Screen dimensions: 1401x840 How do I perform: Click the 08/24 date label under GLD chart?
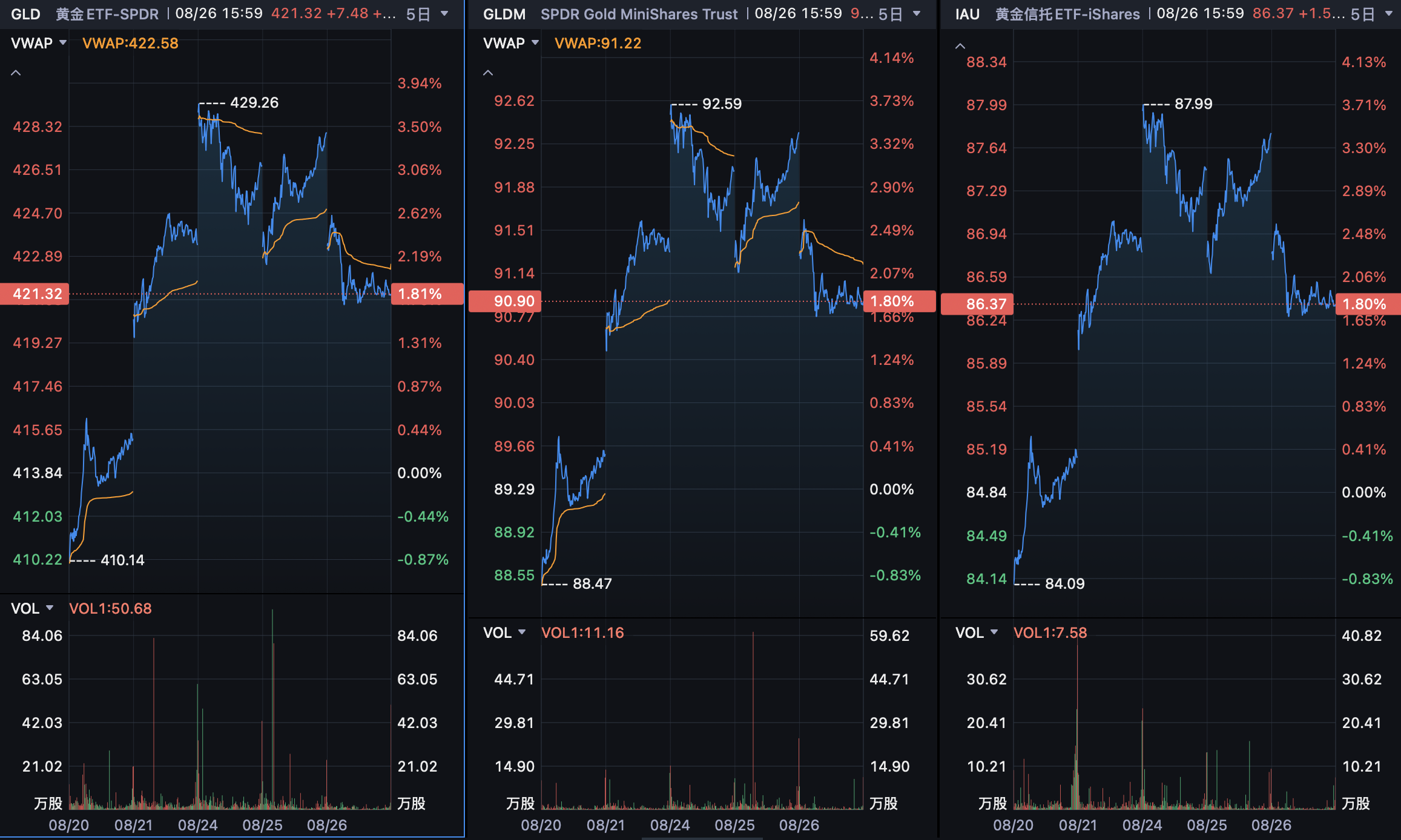[x=197, y=825]
